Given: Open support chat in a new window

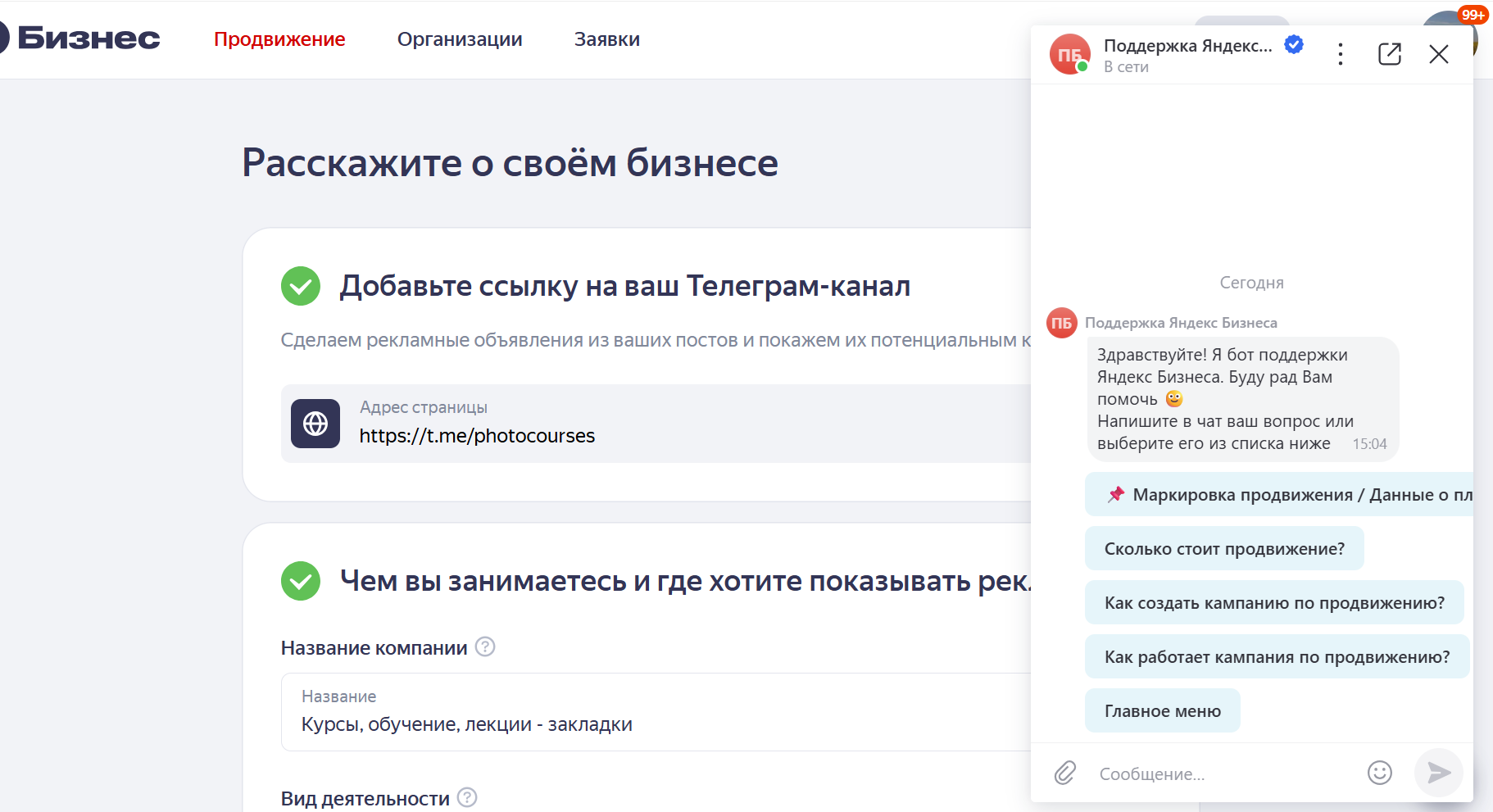Looking at the screenshot, I should coord(1390,54).
